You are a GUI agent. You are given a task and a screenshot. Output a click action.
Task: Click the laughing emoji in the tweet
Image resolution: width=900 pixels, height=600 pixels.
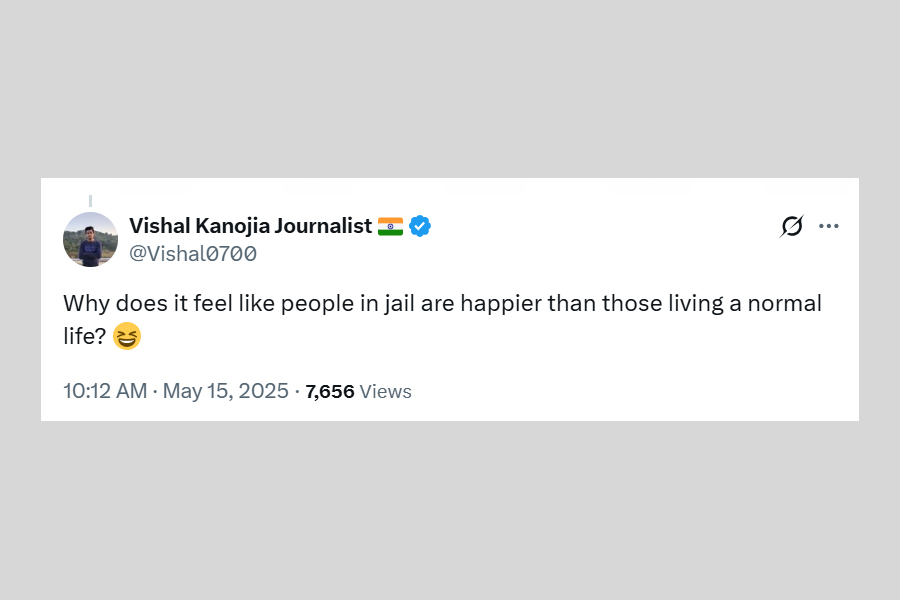tap(127, 337)
